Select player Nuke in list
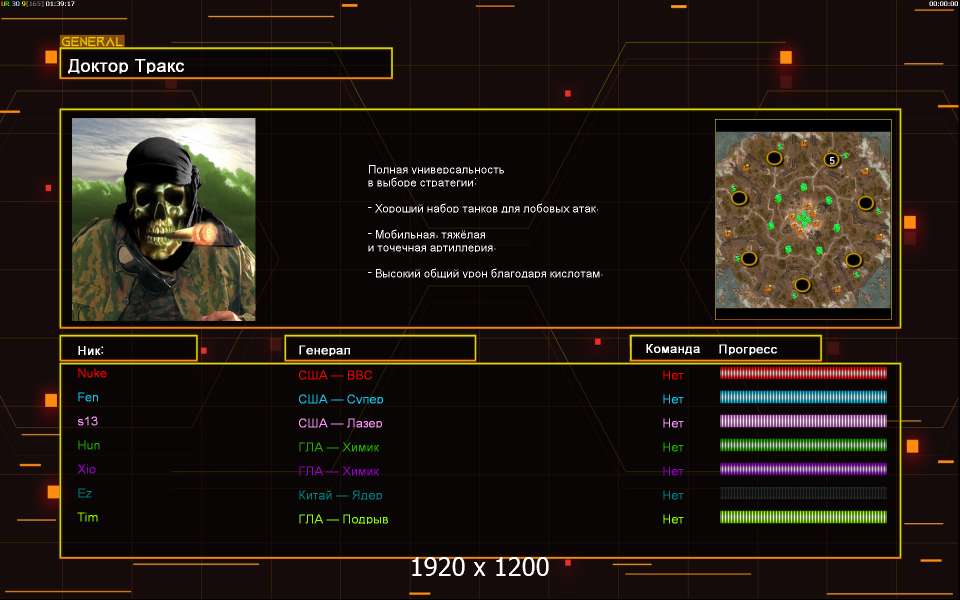 coord(92,373)
